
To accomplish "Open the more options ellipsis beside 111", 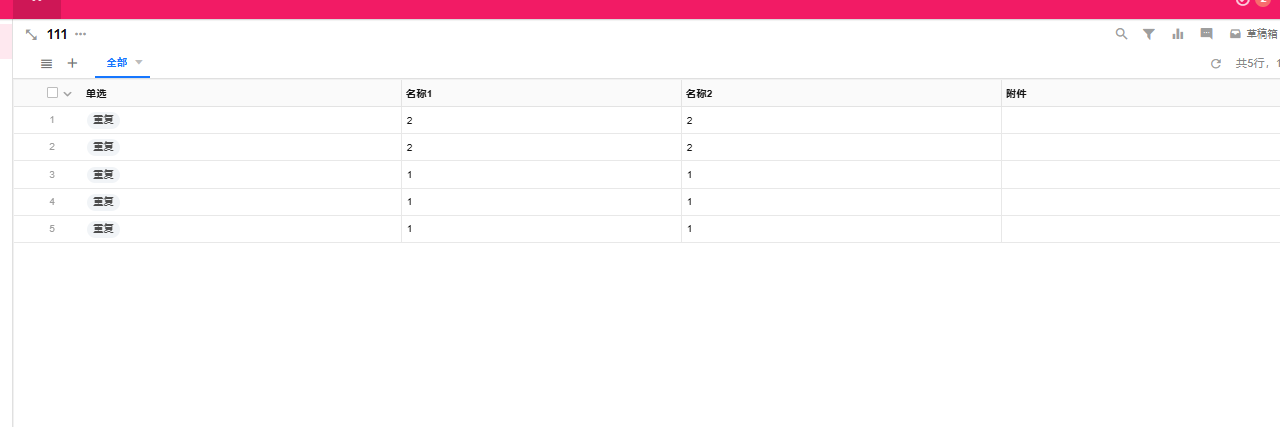I will [81, 34].
